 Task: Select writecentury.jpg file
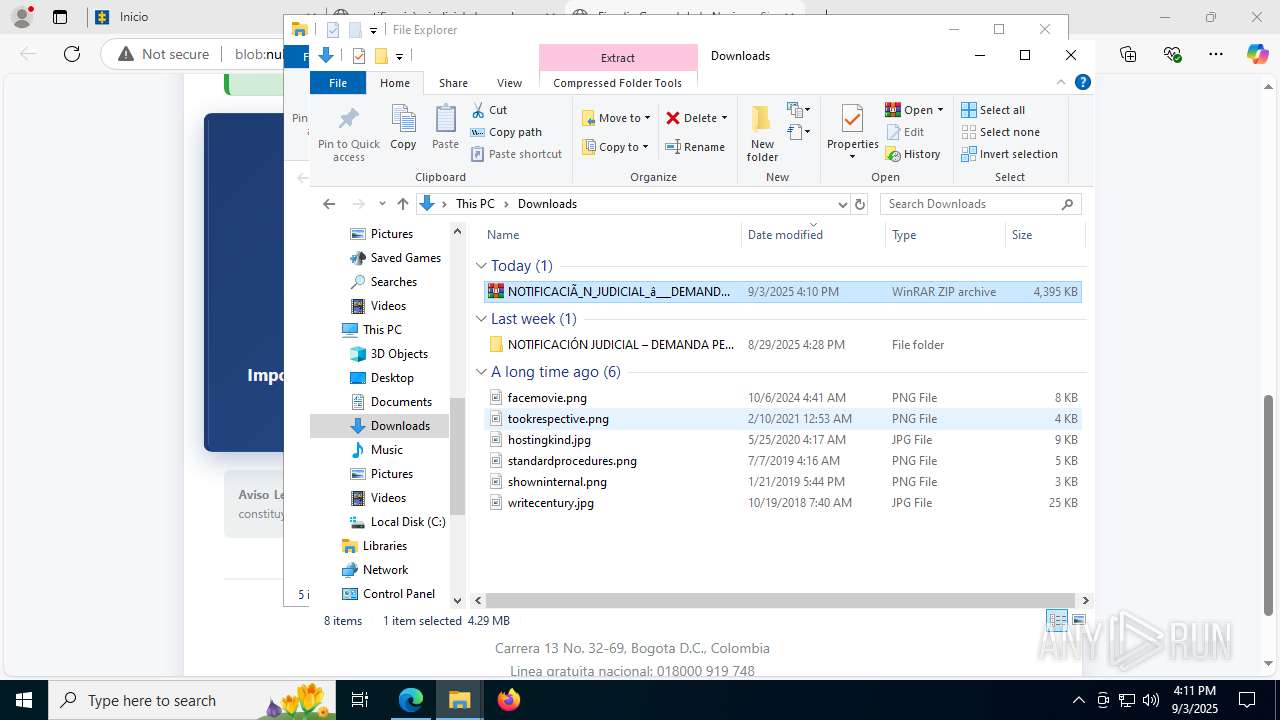pos(782,503)
